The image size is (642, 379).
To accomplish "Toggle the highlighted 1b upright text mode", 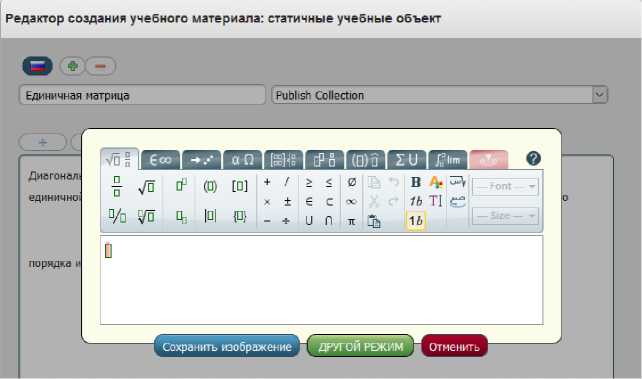I will point(416,221).
